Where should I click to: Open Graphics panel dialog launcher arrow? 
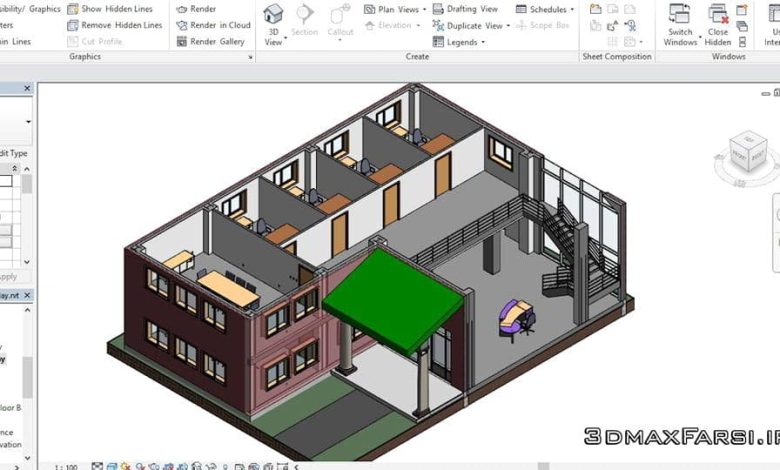(250, 57)
